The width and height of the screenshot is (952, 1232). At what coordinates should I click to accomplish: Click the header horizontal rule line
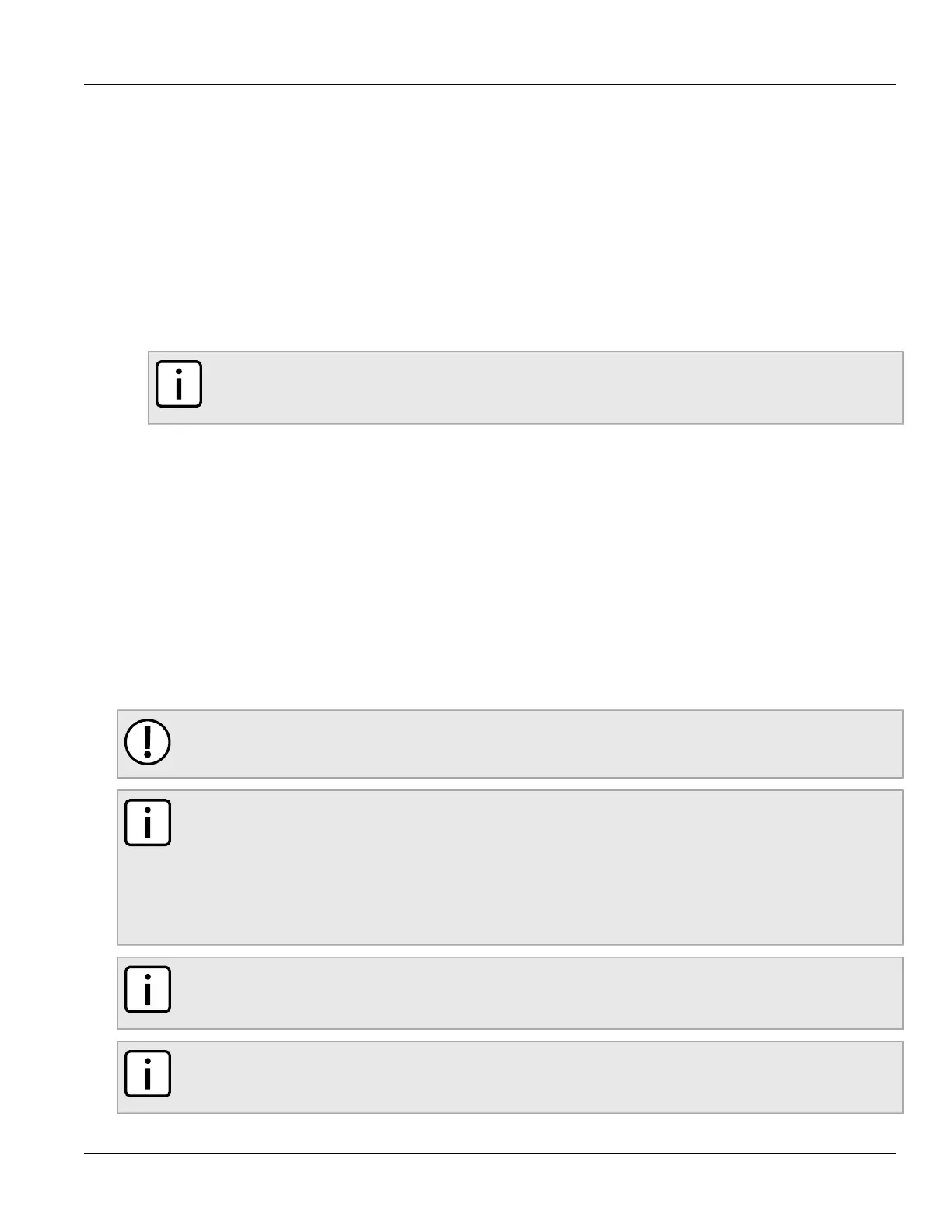point(490,84)
